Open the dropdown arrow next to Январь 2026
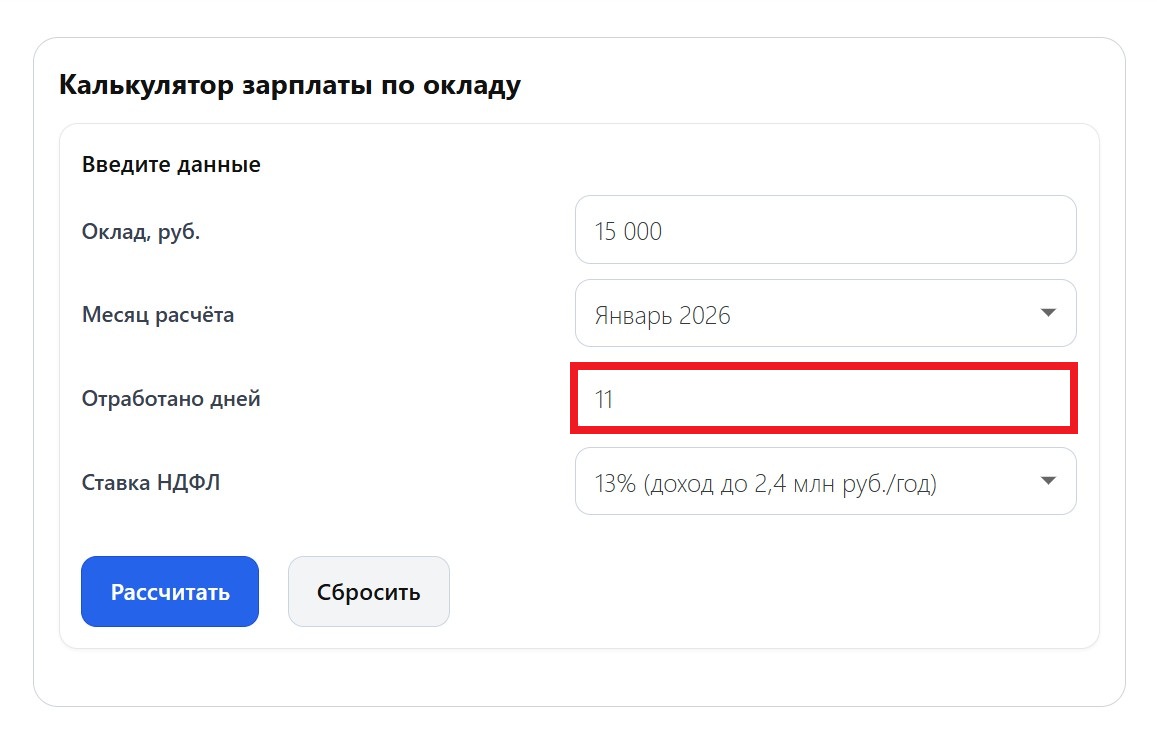This screenshot has height=741, width=1157. coord(1048,313)
